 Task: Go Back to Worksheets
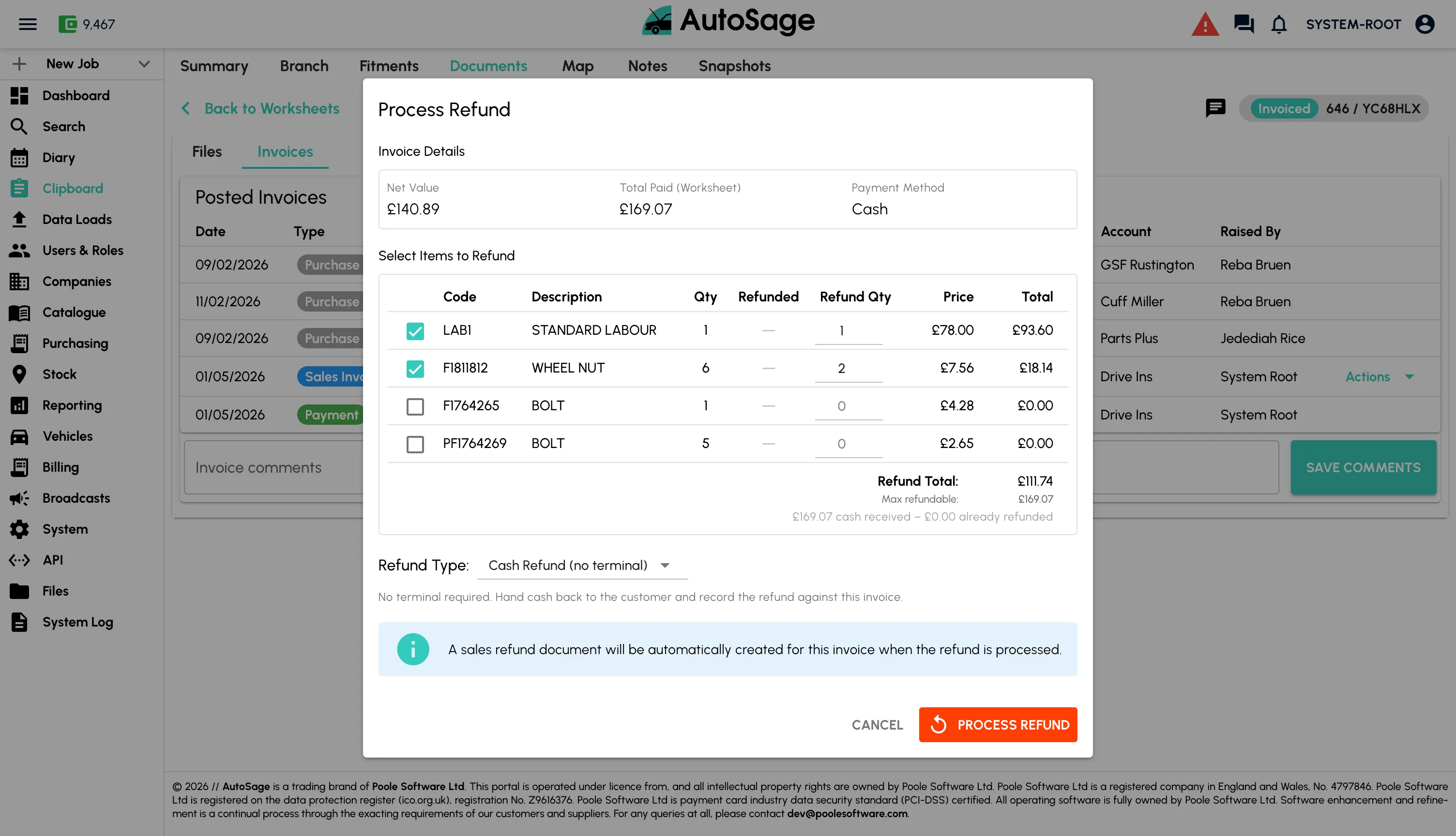(260, 108)
